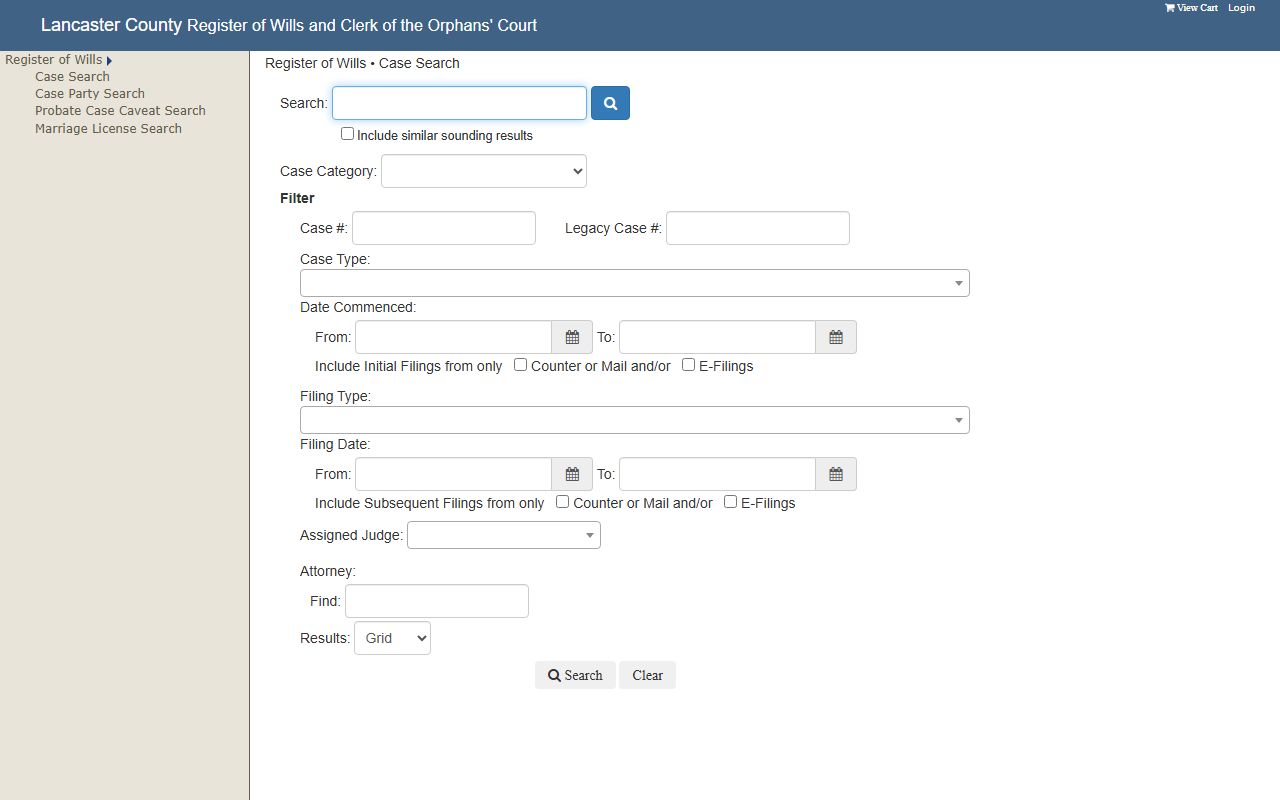
Task: Click the Search button at bottom
Action: (x=575, y=675)
